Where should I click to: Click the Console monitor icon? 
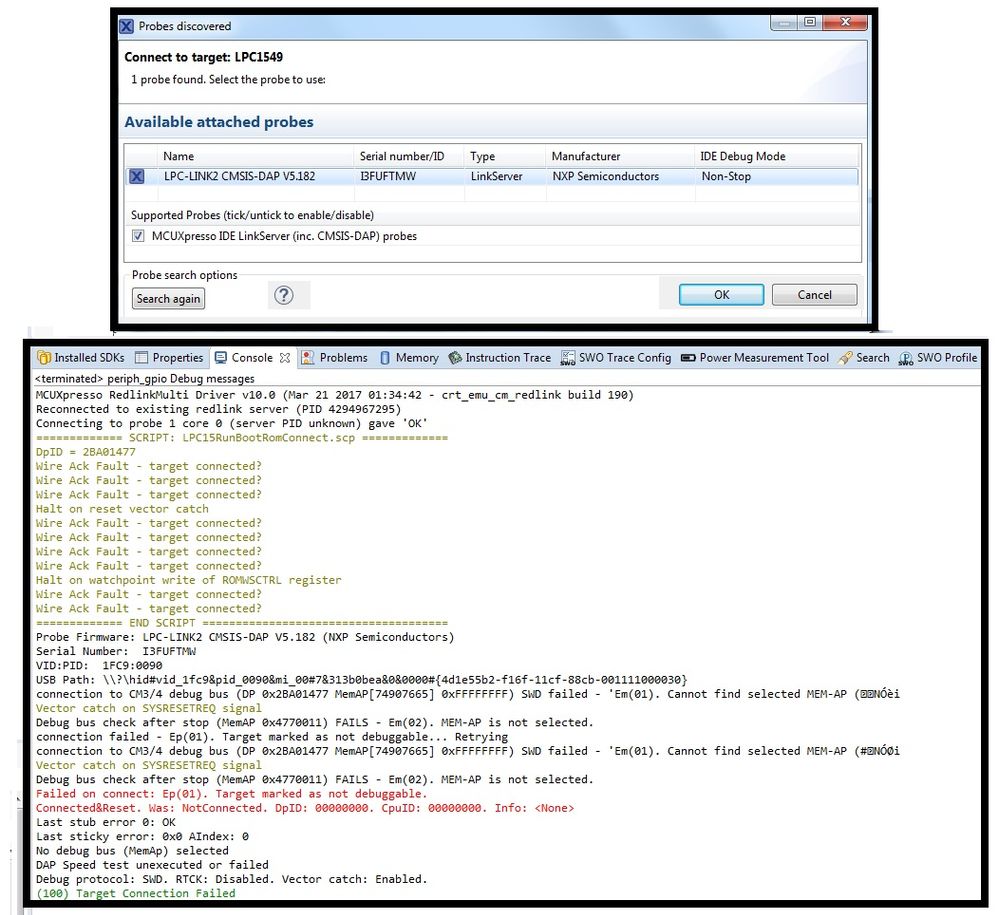pyautogui.click(x=220, y=357)
